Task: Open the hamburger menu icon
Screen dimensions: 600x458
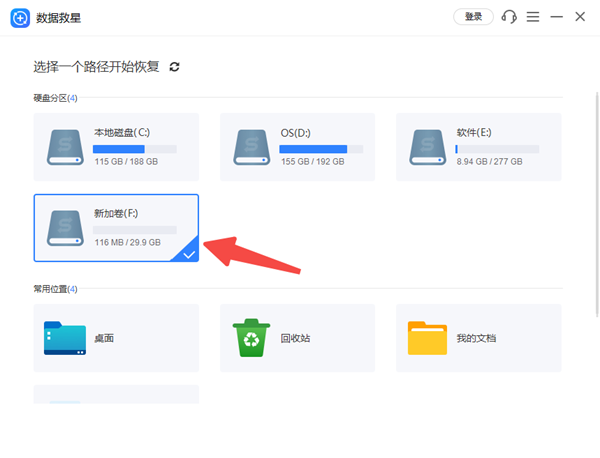Action: pyautogui.click(x=533, y=17)
